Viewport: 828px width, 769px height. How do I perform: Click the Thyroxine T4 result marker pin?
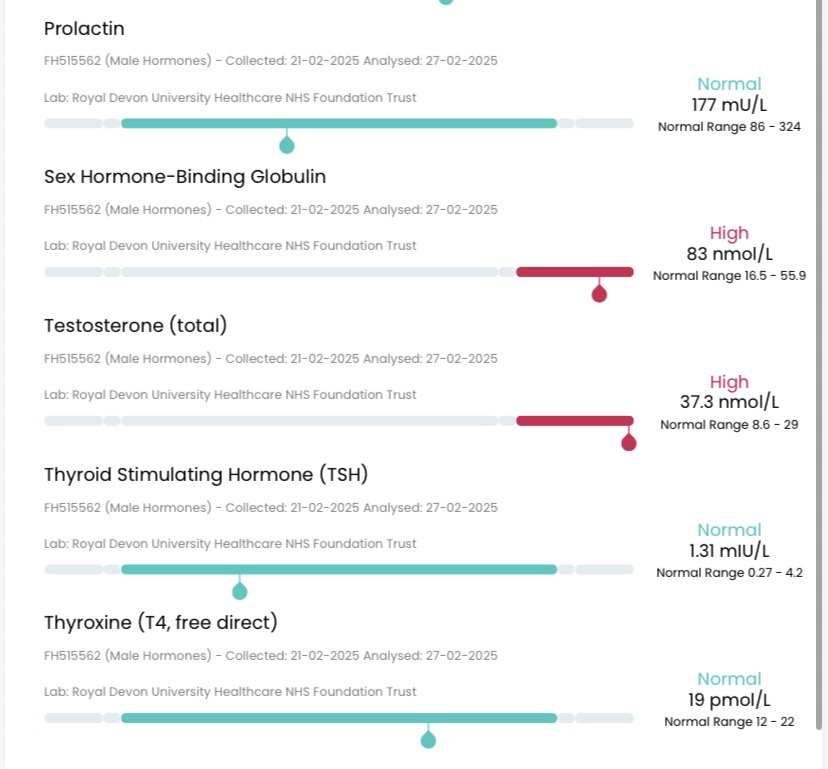[428, 740]
